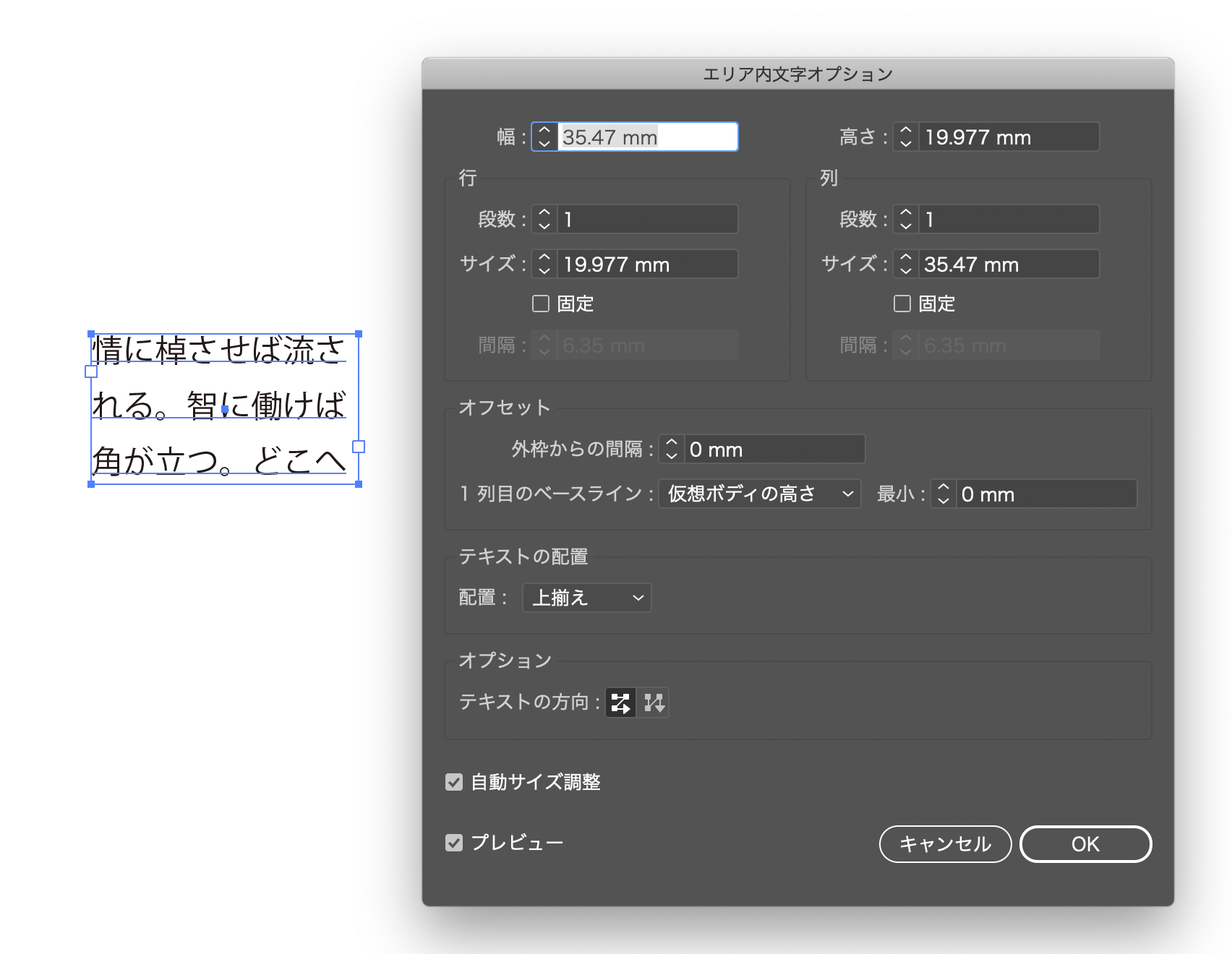
Task: Increase the 外枠からの間隔 value
Action: coord(672,444)
